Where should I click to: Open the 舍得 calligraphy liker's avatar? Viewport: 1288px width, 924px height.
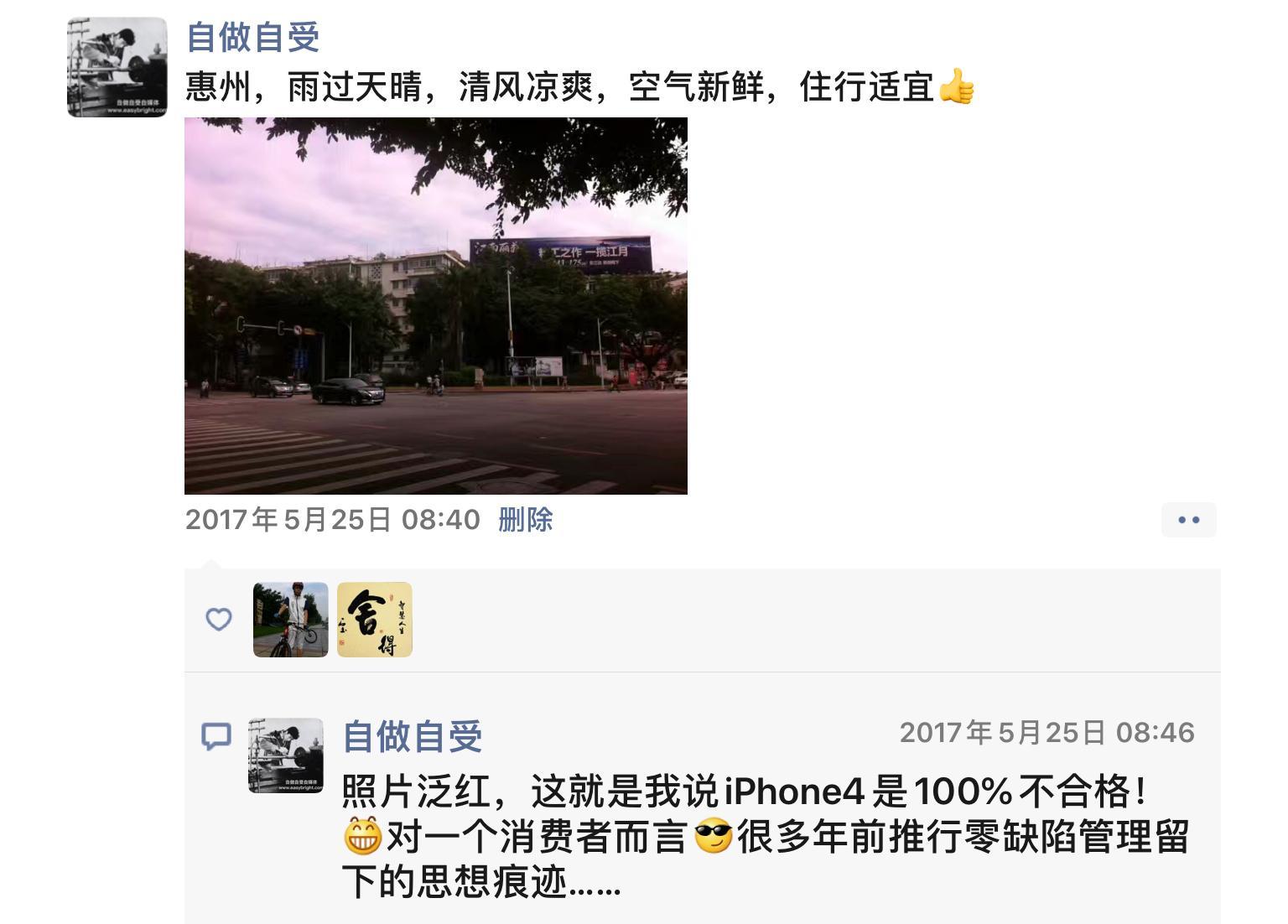click(x=375, y=620)
